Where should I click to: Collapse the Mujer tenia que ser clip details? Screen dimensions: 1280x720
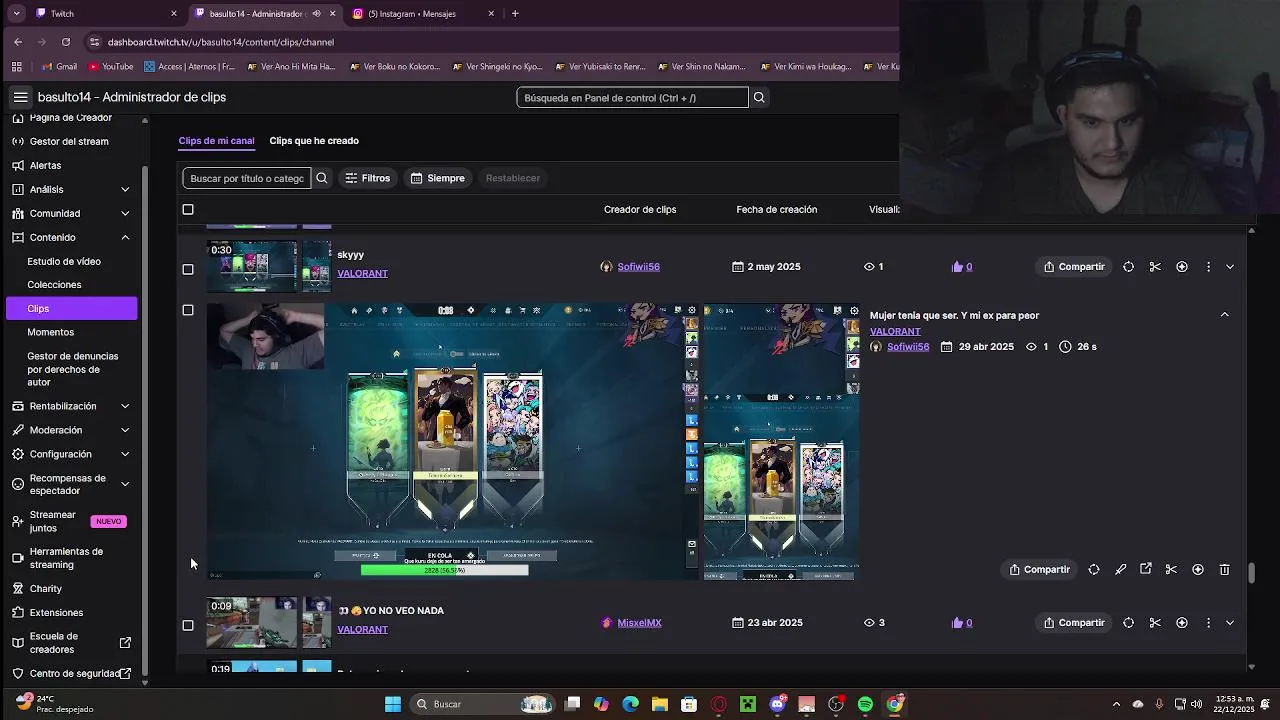[x=1224, y=315]
